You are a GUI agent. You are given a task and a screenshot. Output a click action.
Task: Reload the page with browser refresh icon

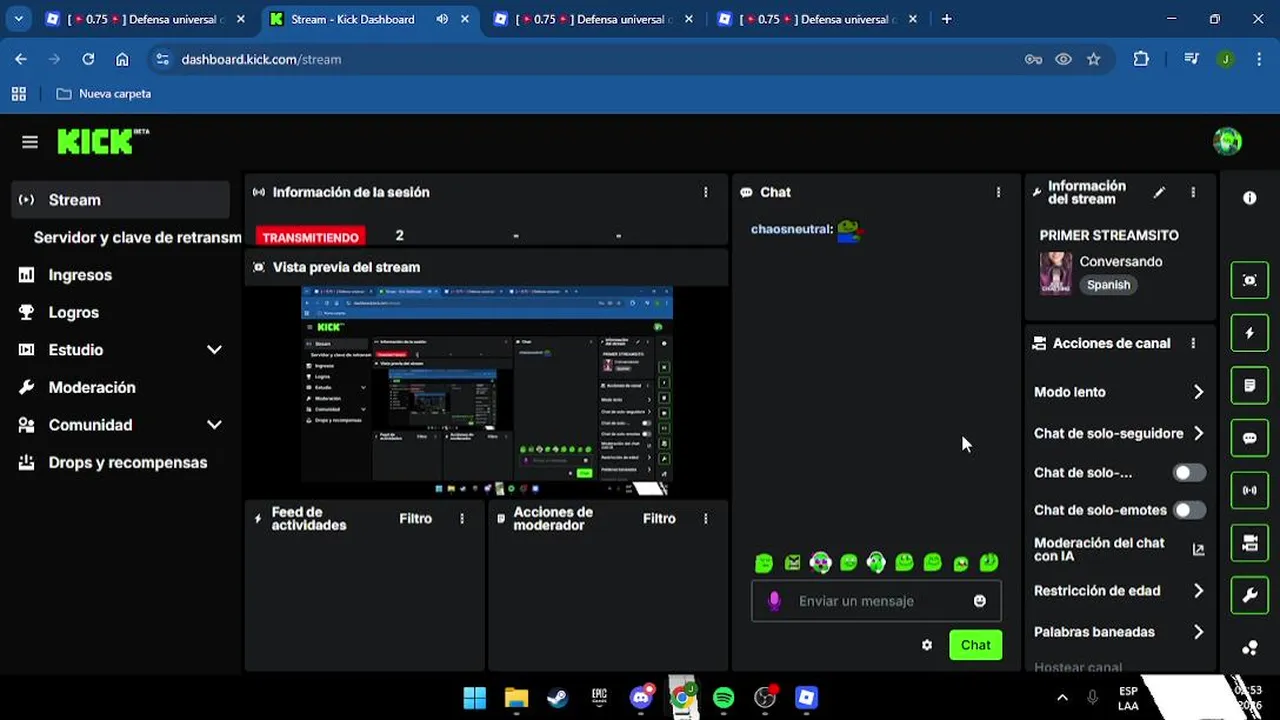88,59
